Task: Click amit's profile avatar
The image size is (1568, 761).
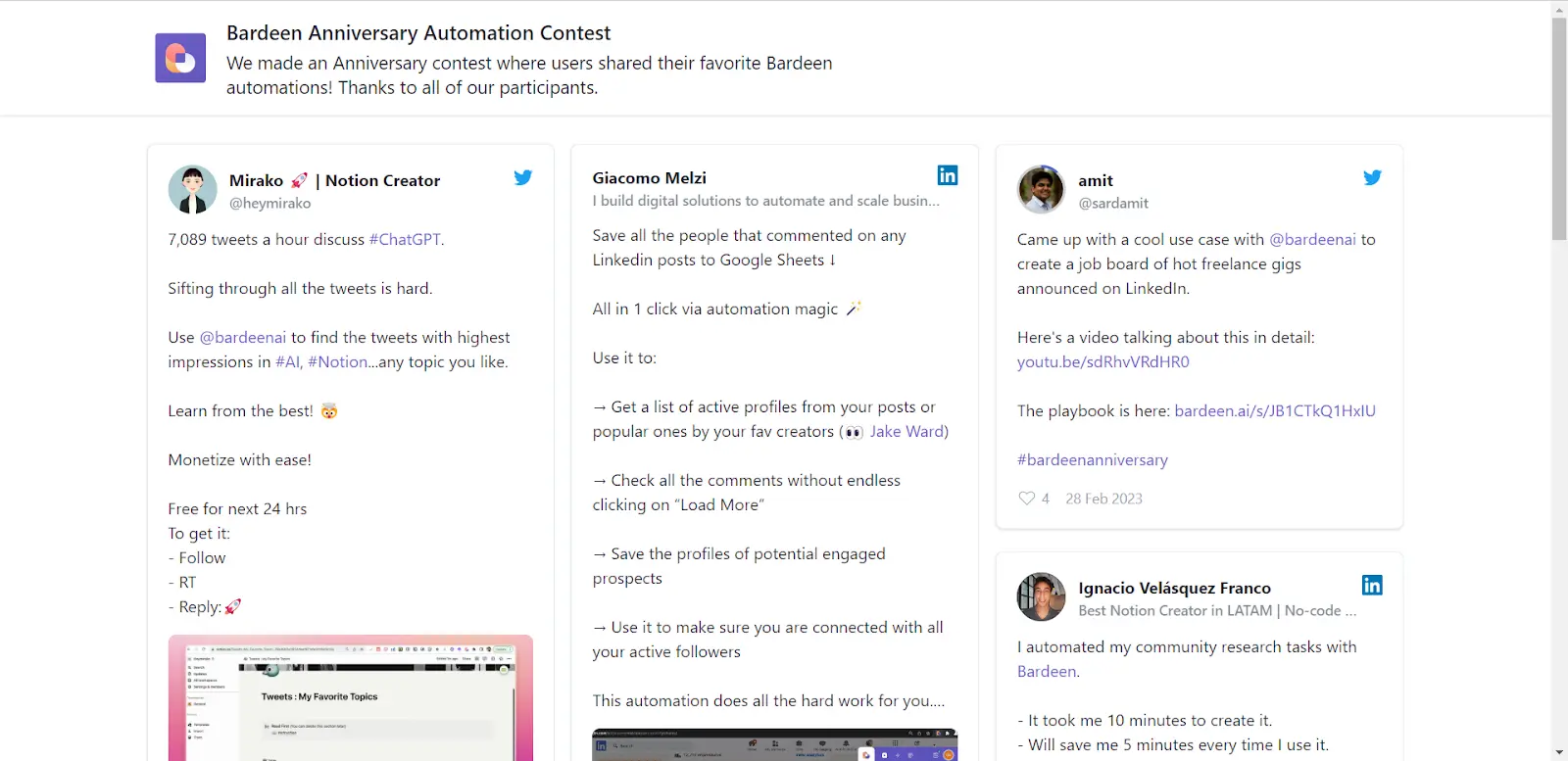Action: (x=1042, y=189)
